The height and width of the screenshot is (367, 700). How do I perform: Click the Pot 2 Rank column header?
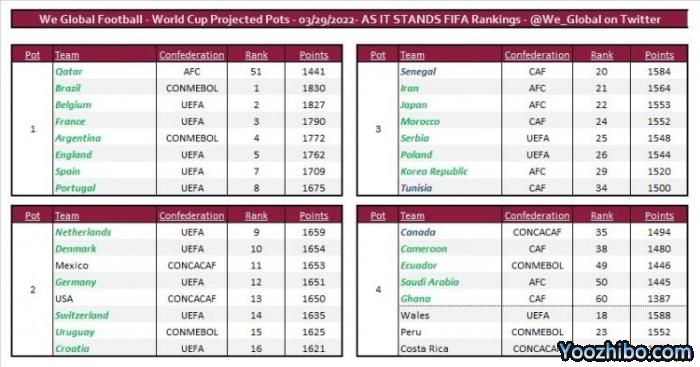click(x=256, y=216)
